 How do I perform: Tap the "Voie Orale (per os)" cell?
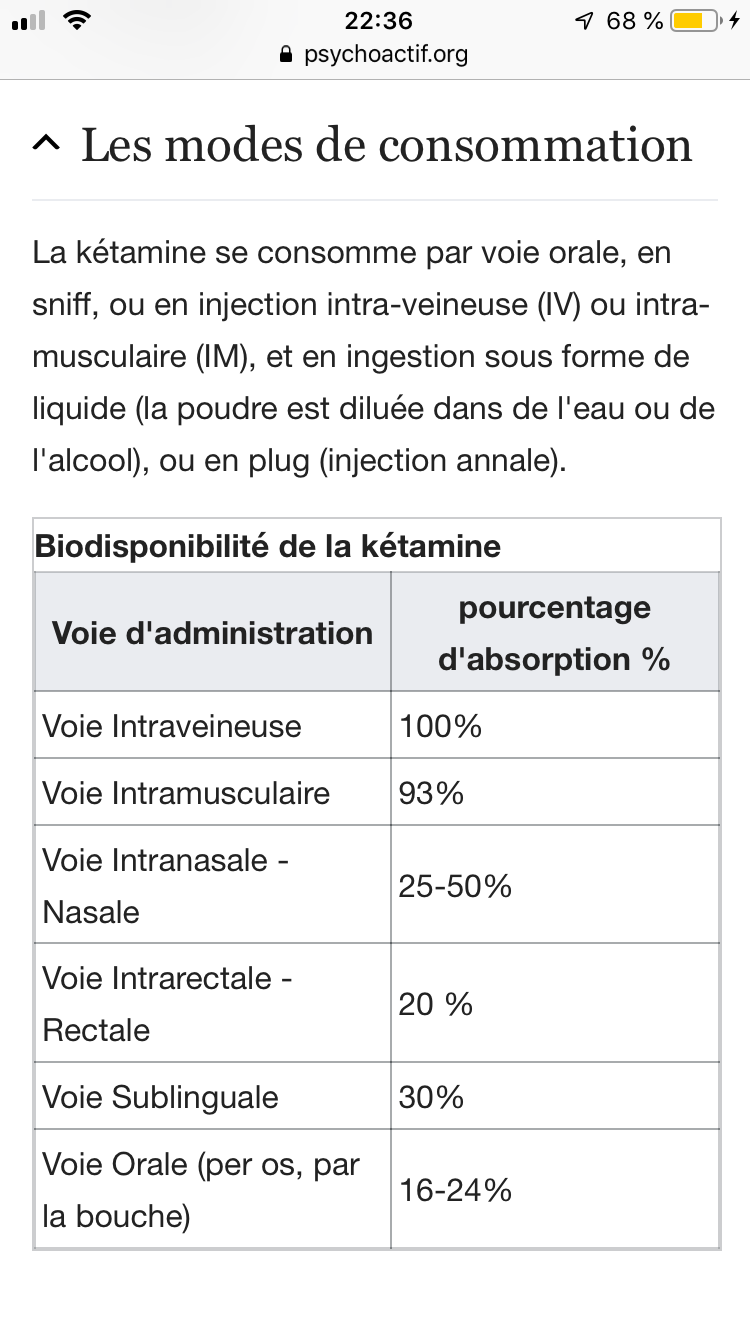coord(200,1190)
